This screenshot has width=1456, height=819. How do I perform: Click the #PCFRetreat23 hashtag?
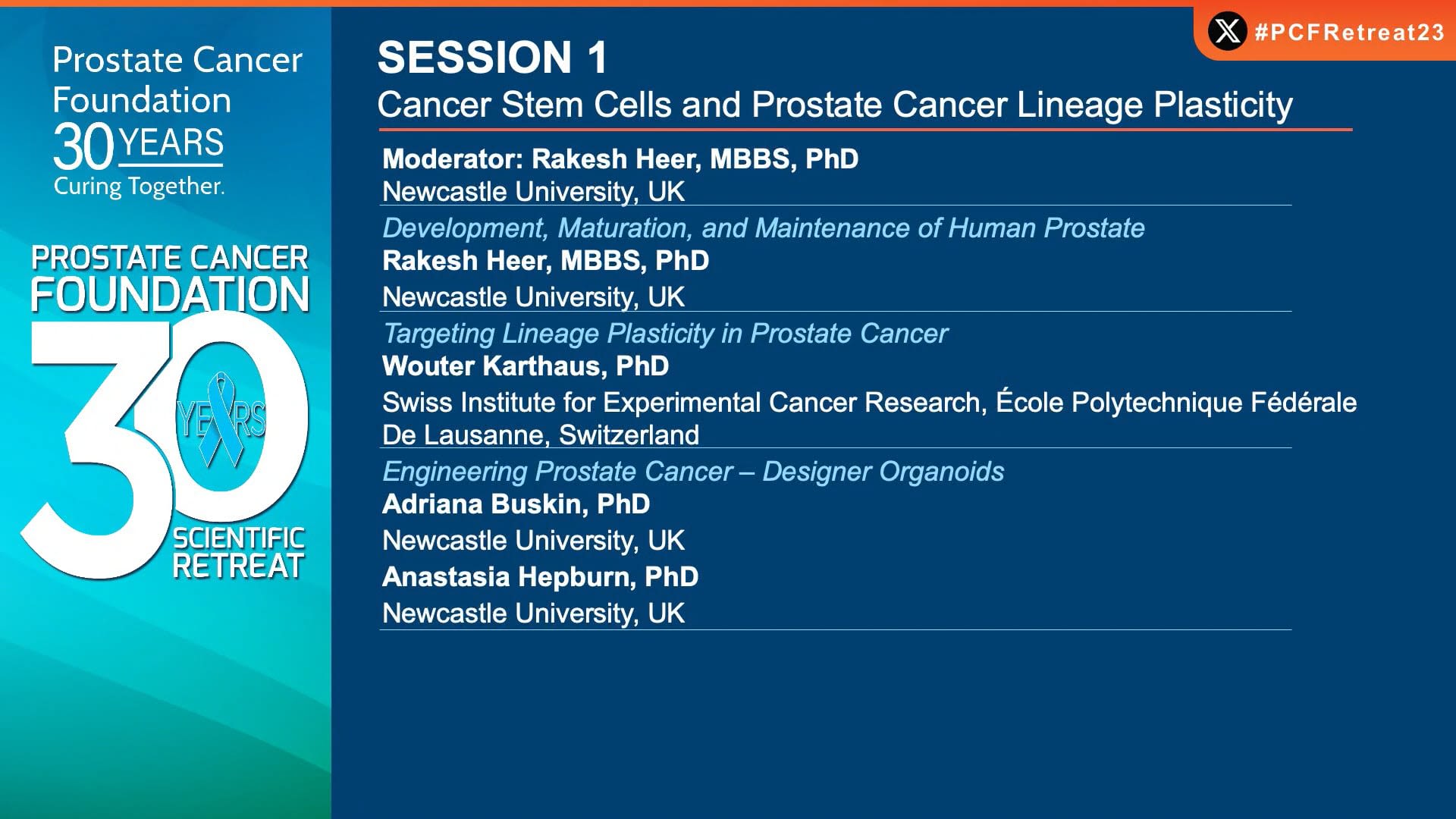point(1349,33)
